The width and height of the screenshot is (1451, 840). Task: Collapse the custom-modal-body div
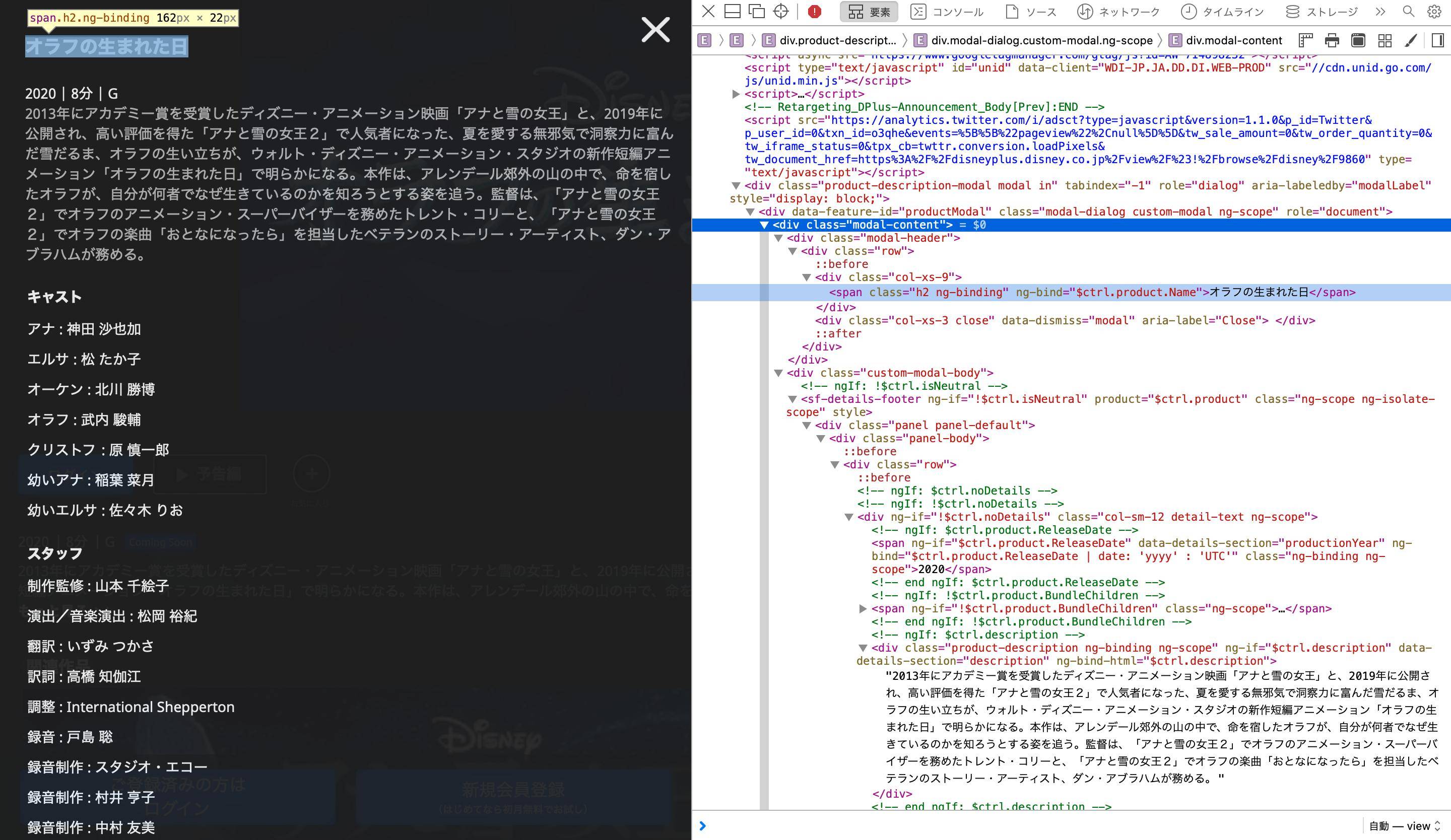[778, 373]
